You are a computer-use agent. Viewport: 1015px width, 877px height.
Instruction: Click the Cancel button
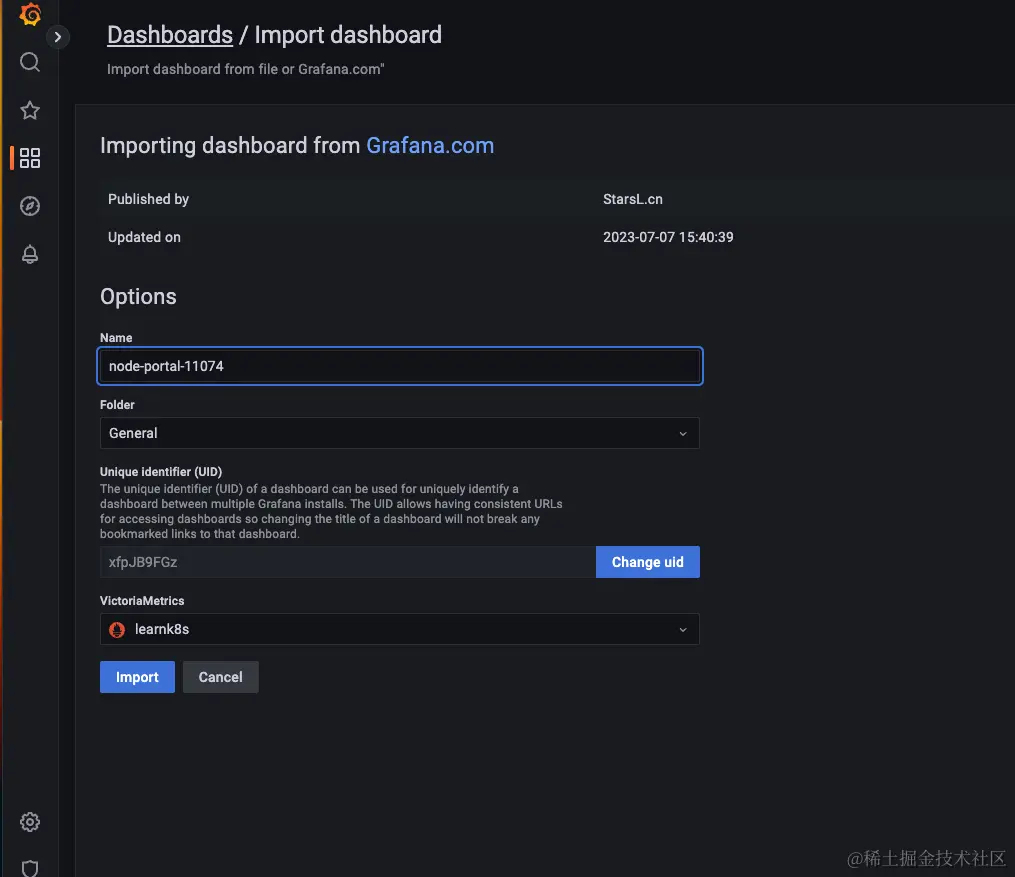point(220,677)
